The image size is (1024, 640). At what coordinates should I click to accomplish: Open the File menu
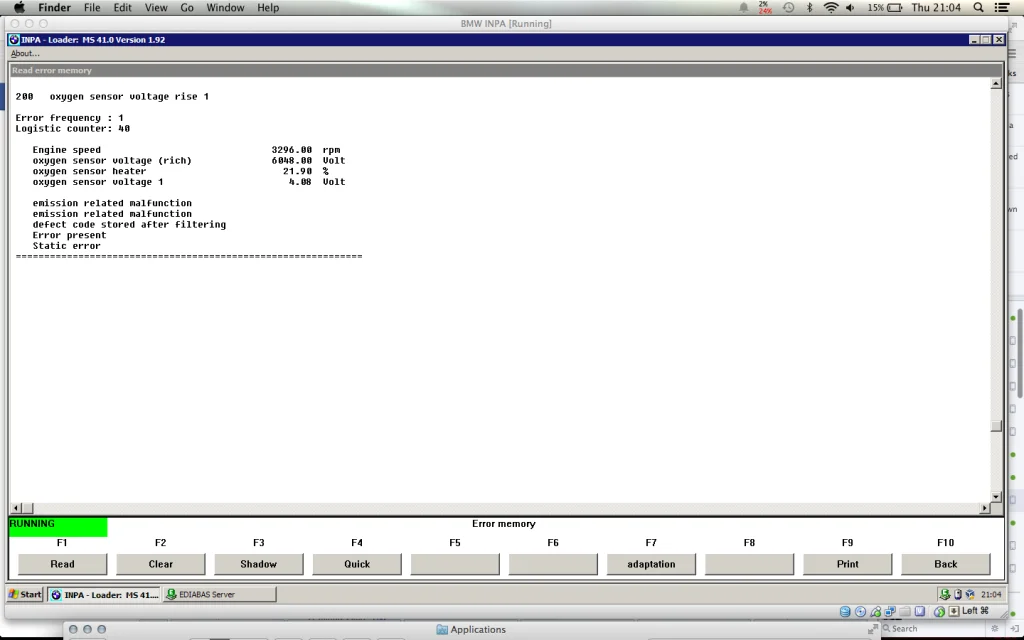click(91, 8)
